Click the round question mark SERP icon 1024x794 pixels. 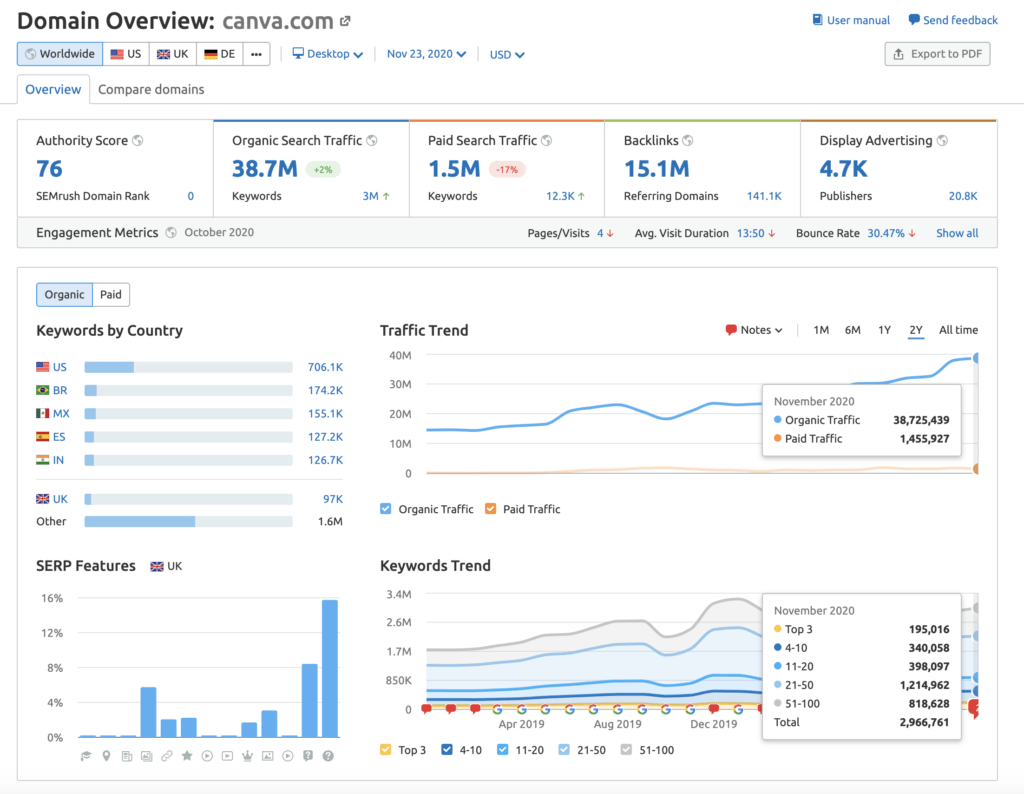328,756
